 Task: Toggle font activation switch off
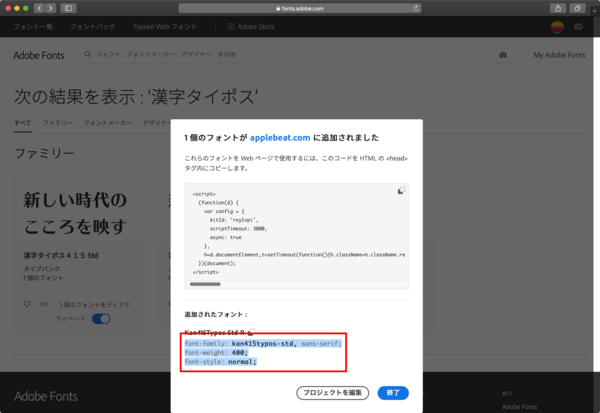101,319
